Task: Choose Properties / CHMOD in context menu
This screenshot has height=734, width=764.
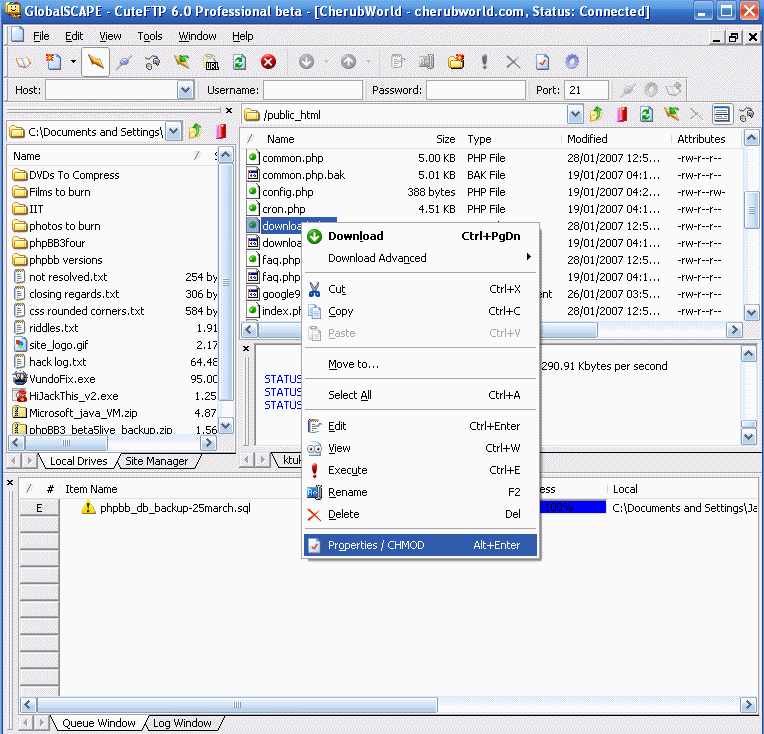Action: point(420,545)
